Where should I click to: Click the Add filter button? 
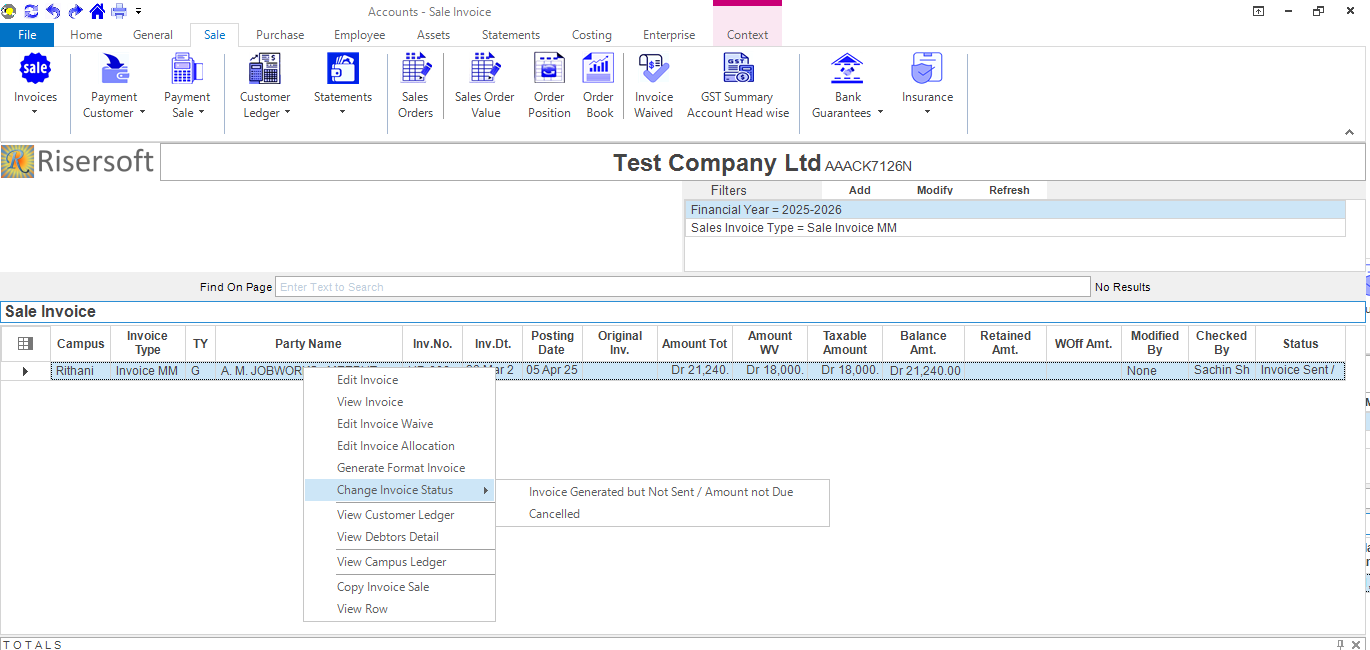pos(859,190)
